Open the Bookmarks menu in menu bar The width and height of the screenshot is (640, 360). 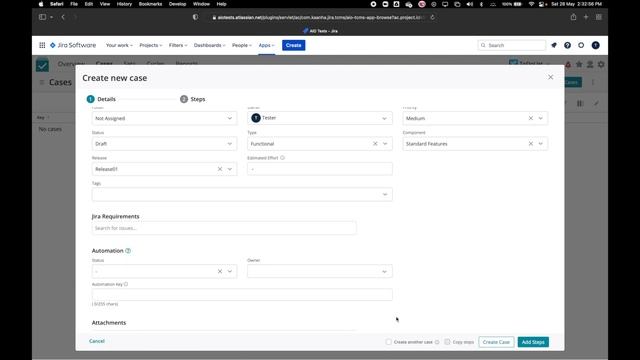coord(150,4)
